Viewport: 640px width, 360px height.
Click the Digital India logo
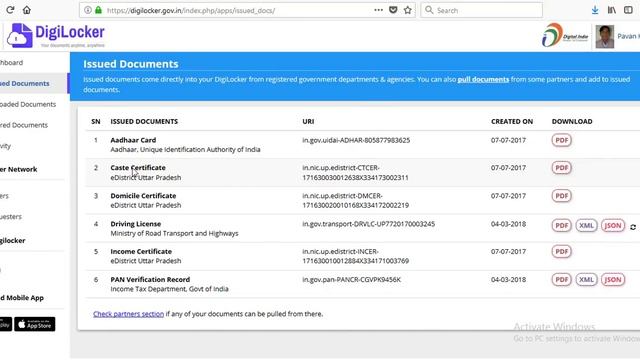coord(565,36)
